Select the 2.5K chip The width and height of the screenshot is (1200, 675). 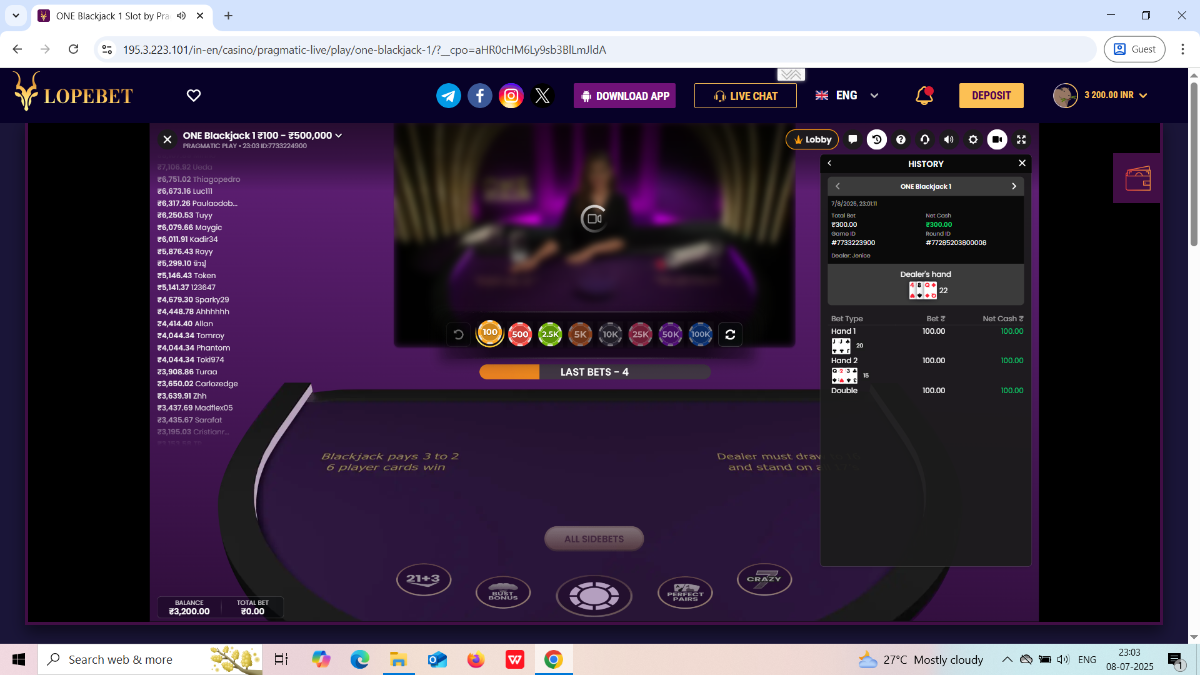(550, 335)
